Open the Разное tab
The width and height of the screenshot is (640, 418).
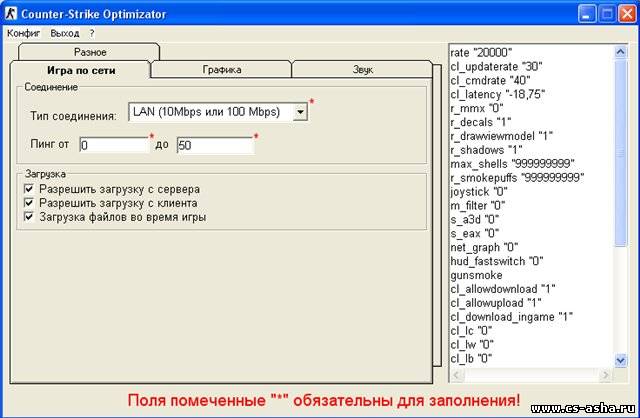pyautogui.click(x=89, y=52)
